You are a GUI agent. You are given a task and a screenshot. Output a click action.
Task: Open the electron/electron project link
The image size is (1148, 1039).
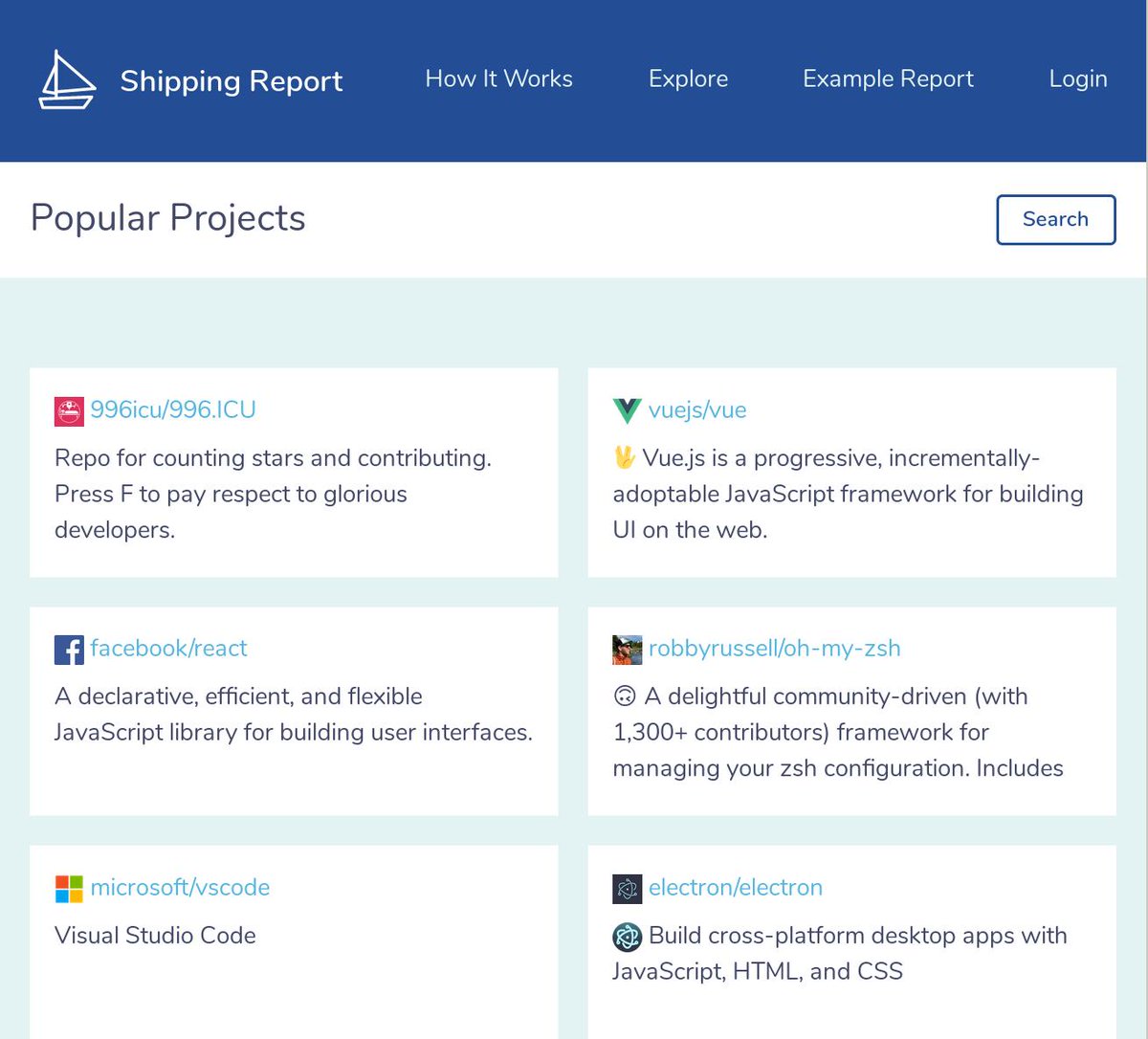736,887
